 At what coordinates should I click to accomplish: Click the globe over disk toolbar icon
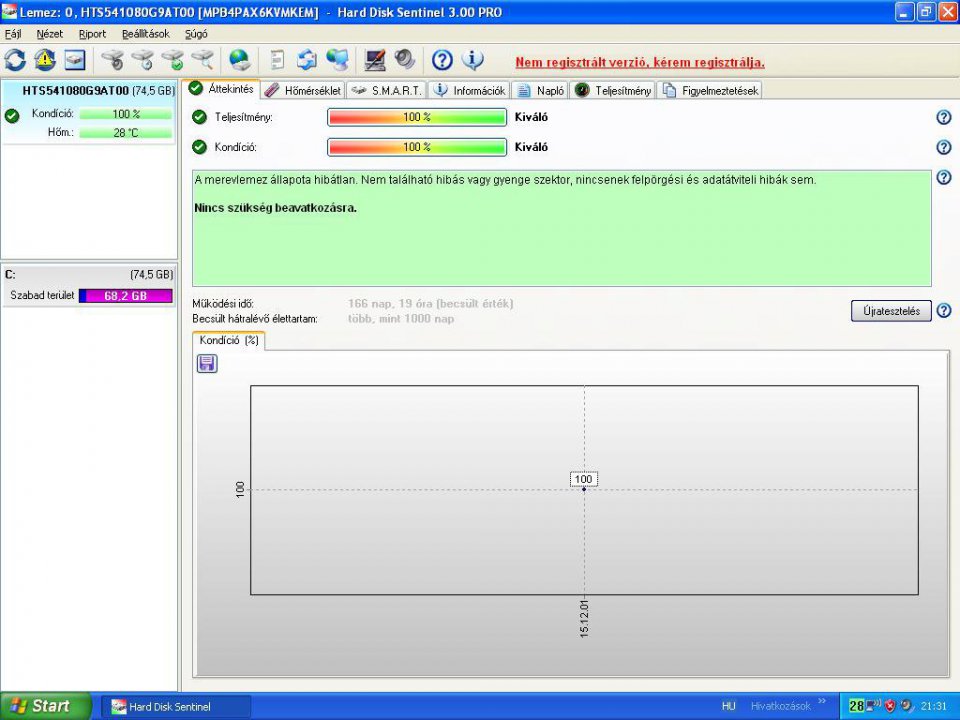coord(239,60)
